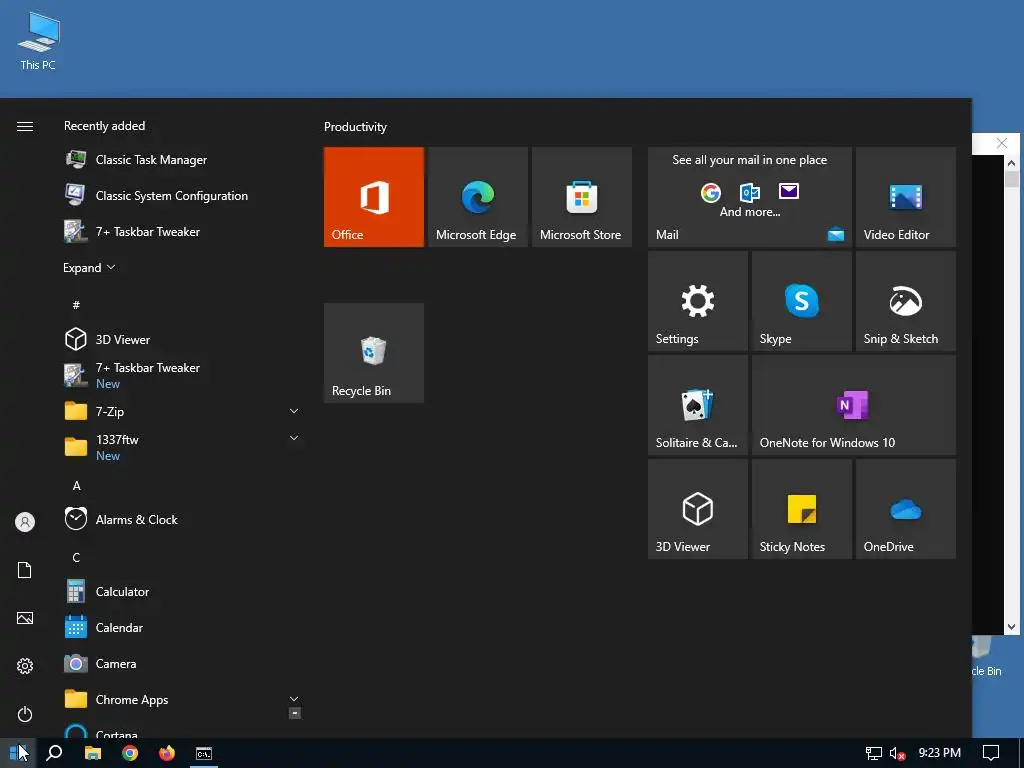This screenshot has width=1024, height=768.
Task: Open the Snip & Sketch tile
Action: click(905, 300)
